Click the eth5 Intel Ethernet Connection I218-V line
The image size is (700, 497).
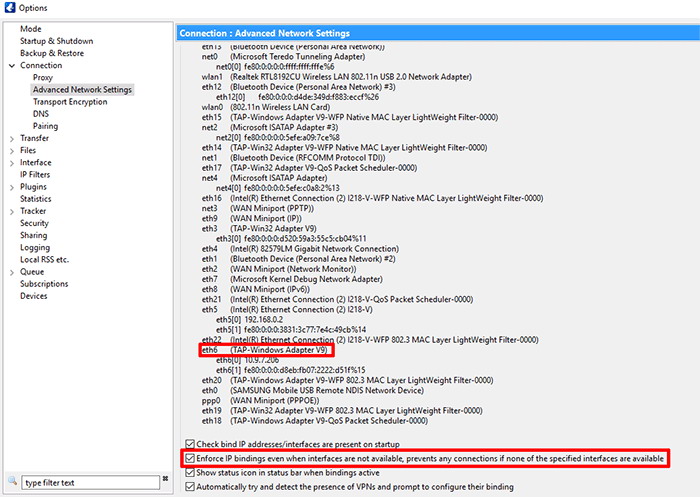click(x=287, y=309)
